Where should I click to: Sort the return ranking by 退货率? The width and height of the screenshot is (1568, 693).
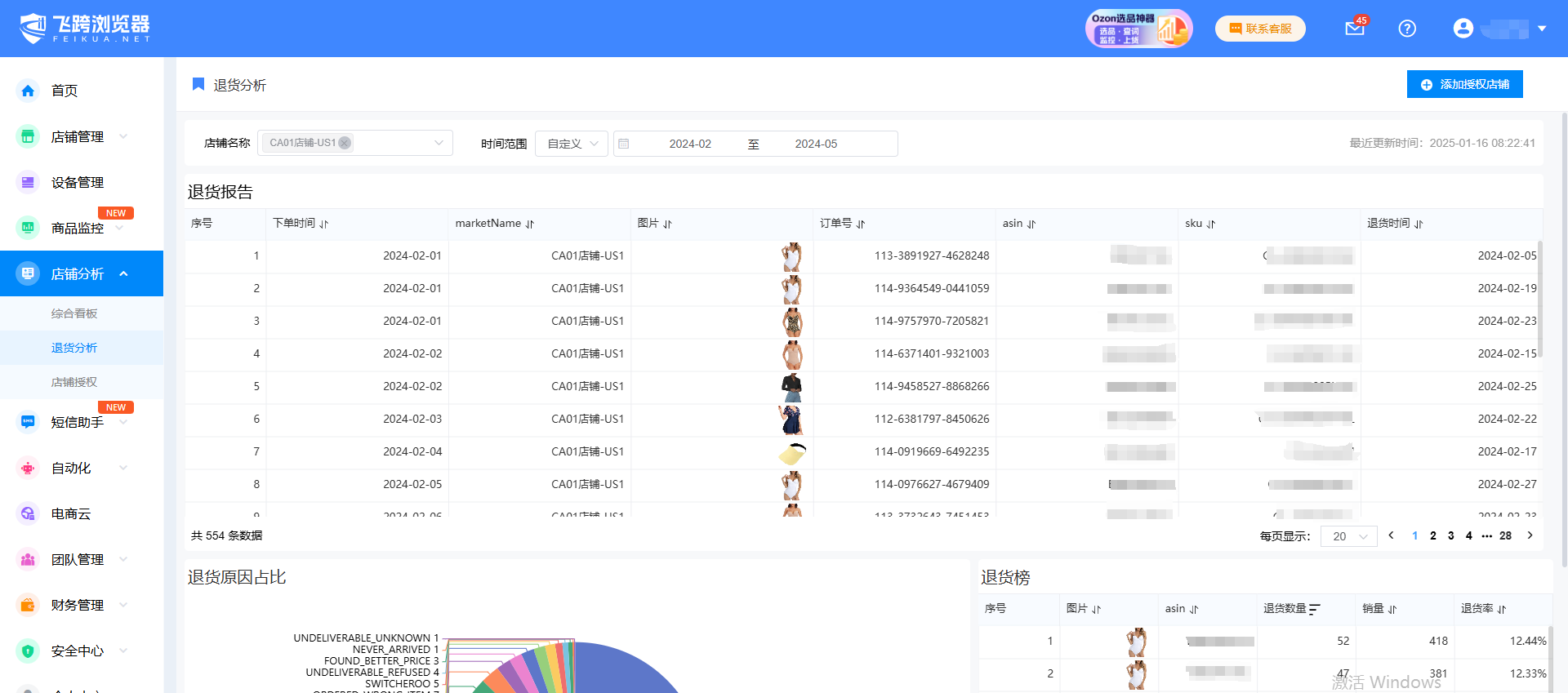coord(1502,609)
